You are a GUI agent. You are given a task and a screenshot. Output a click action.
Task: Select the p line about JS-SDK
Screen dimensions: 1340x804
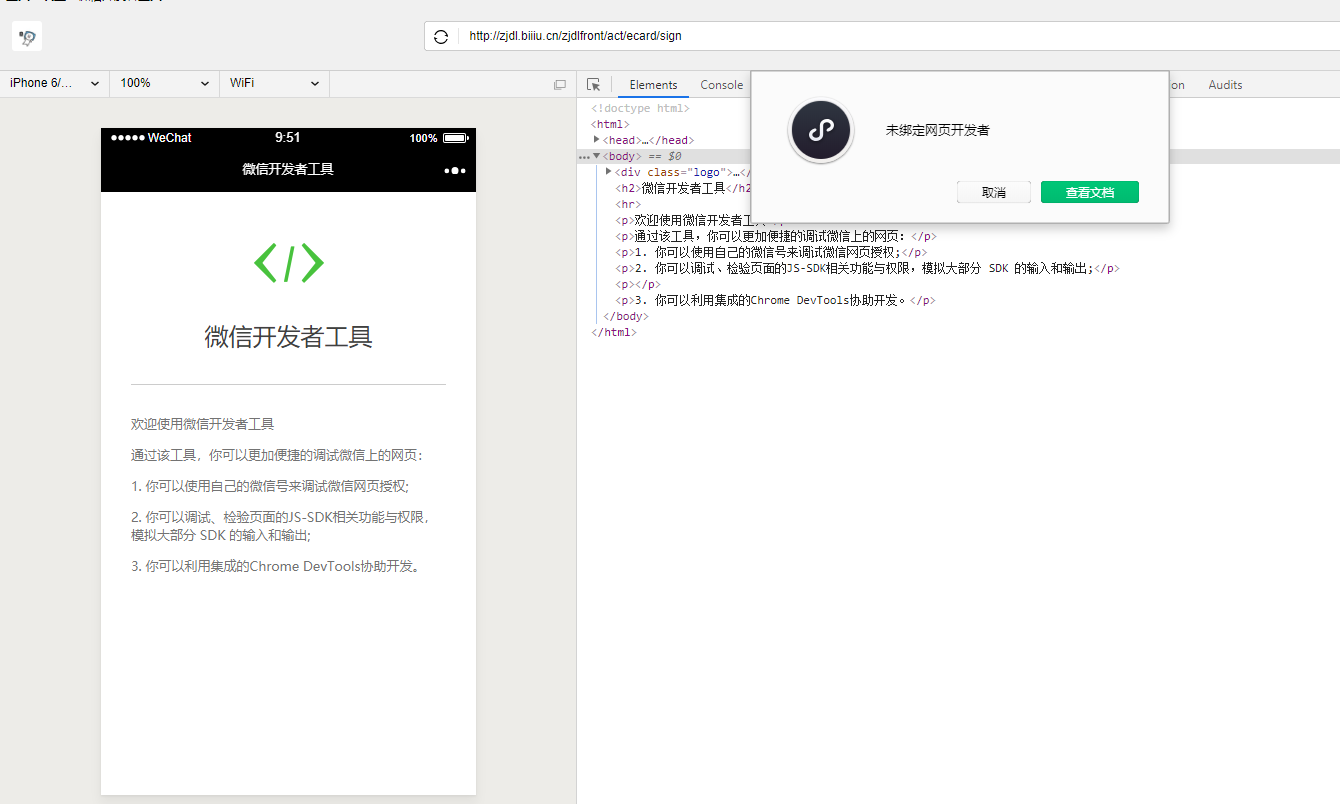tap(867, 268)
